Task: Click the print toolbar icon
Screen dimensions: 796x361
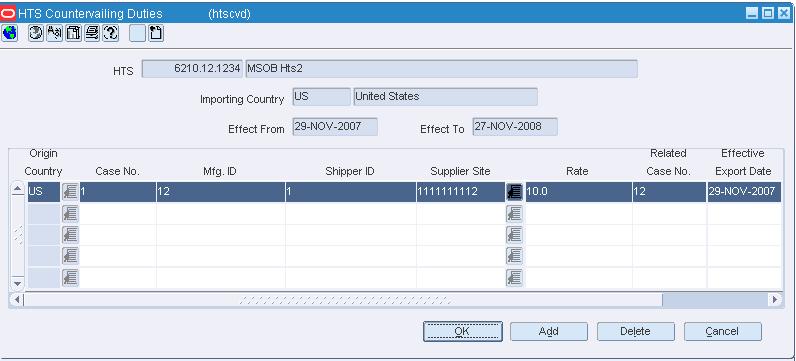Action: tap(92, 33)
